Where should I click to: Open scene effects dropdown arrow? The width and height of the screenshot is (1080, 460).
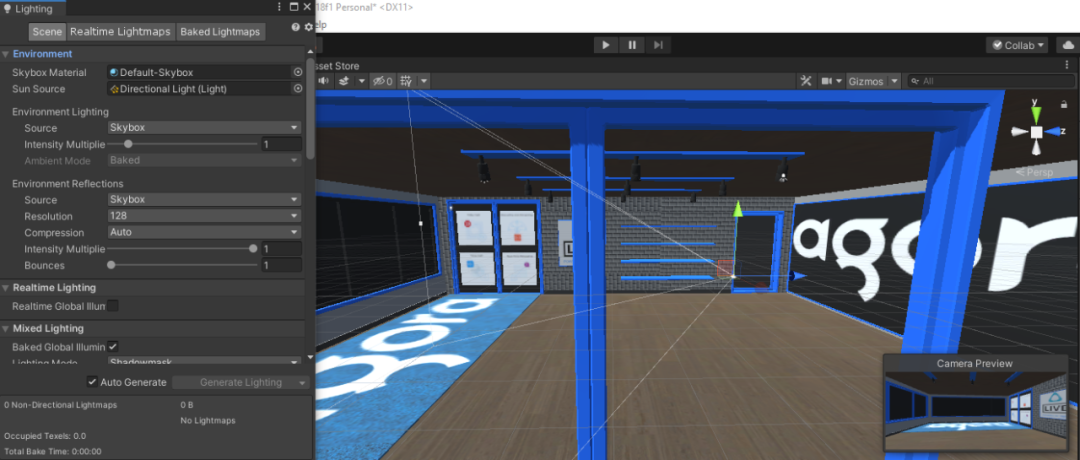pyautogui.click(x=361, y=81)
